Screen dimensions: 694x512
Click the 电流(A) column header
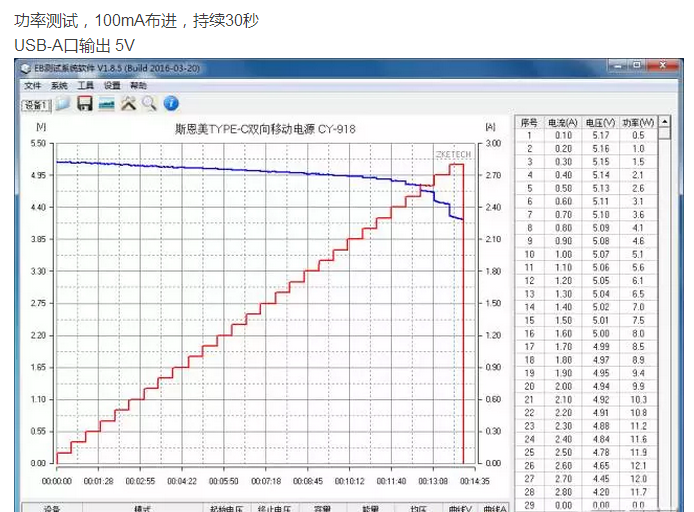(563, 123)
